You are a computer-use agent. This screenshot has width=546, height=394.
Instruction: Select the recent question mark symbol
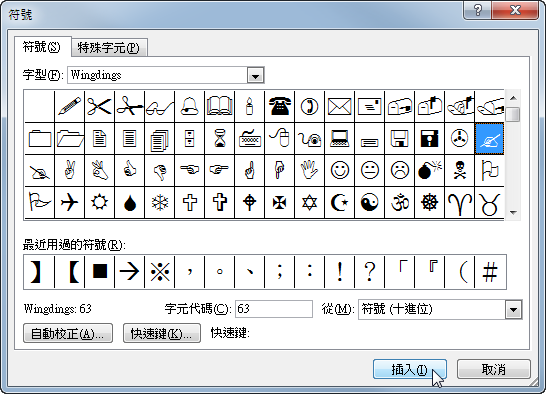[x=369, y=272]
